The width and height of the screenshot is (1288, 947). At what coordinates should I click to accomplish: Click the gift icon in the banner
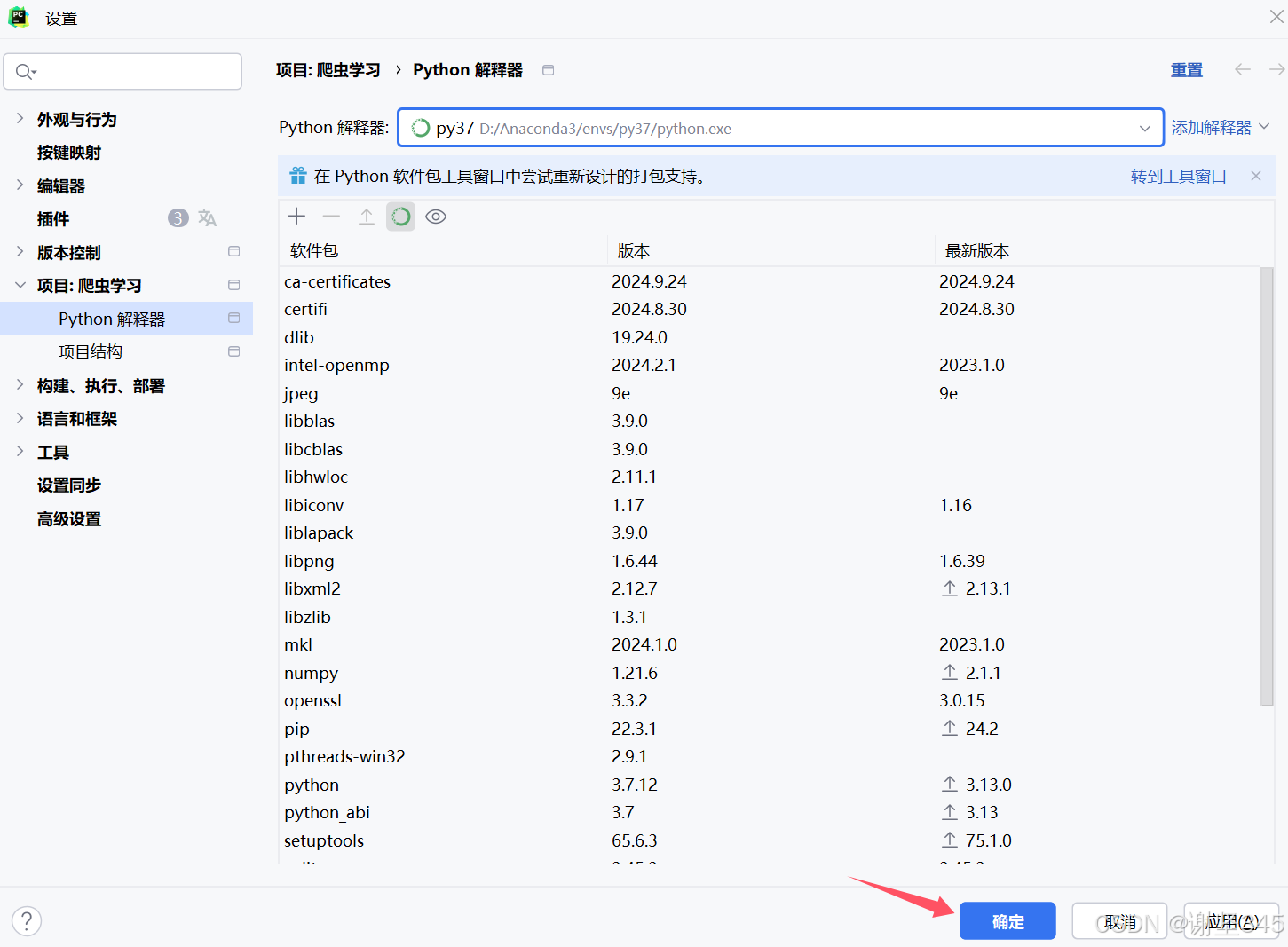298,176
